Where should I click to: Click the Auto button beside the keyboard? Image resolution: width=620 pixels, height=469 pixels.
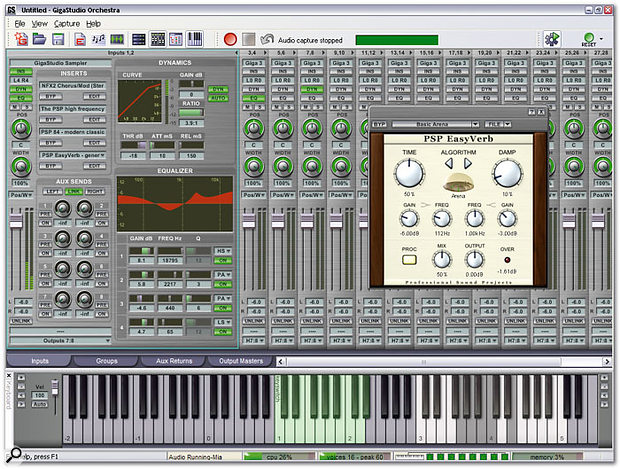coord(40,404)
